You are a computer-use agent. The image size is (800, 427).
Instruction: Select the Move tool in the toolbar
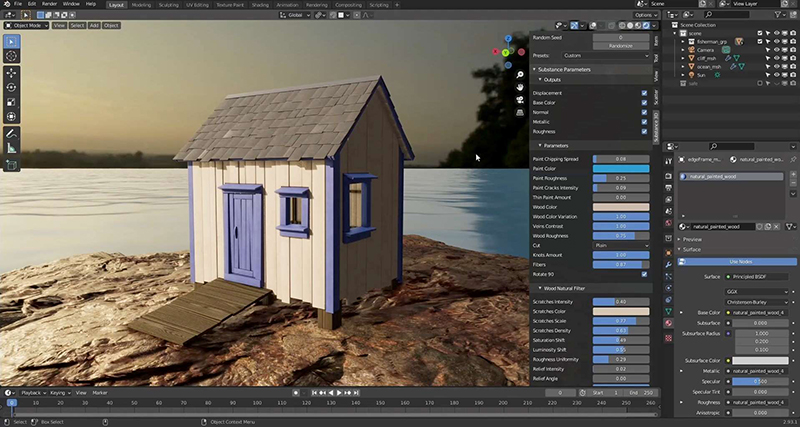(11, 72)
